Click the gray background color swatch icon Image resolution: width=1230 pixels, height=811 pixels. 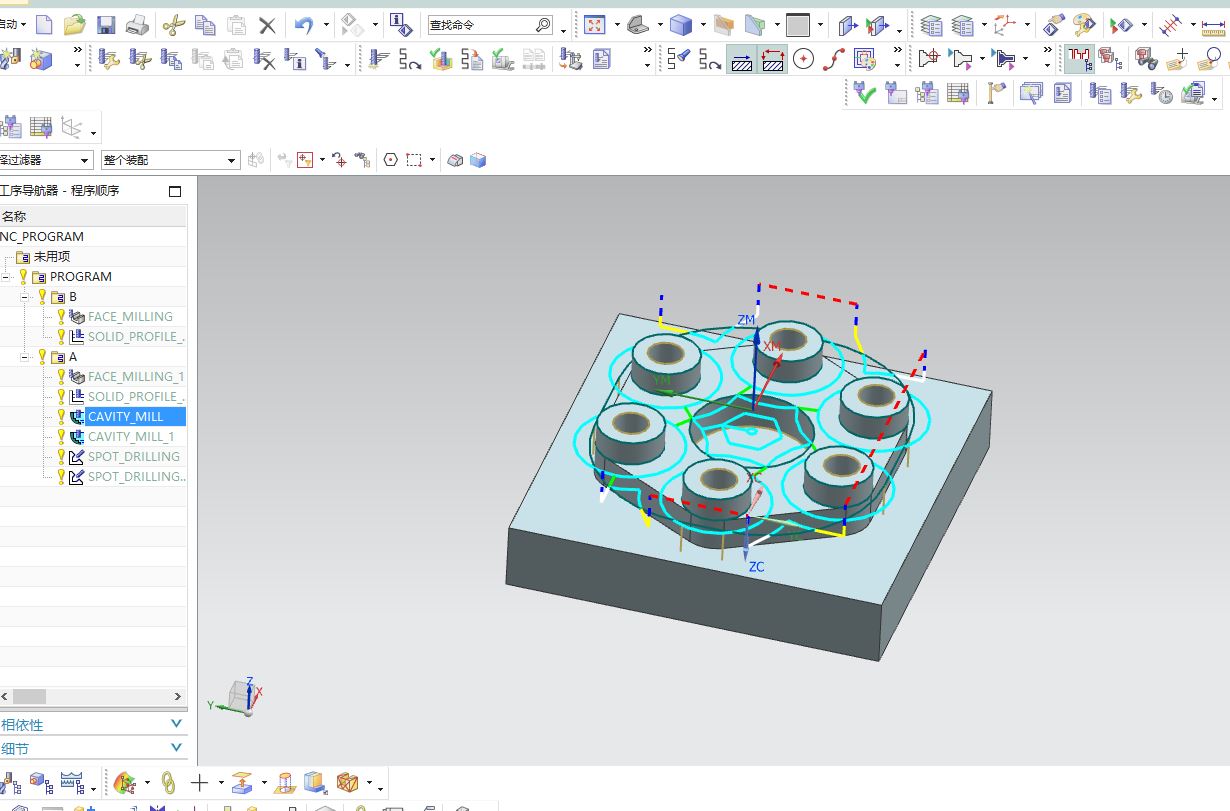[798, 24]
